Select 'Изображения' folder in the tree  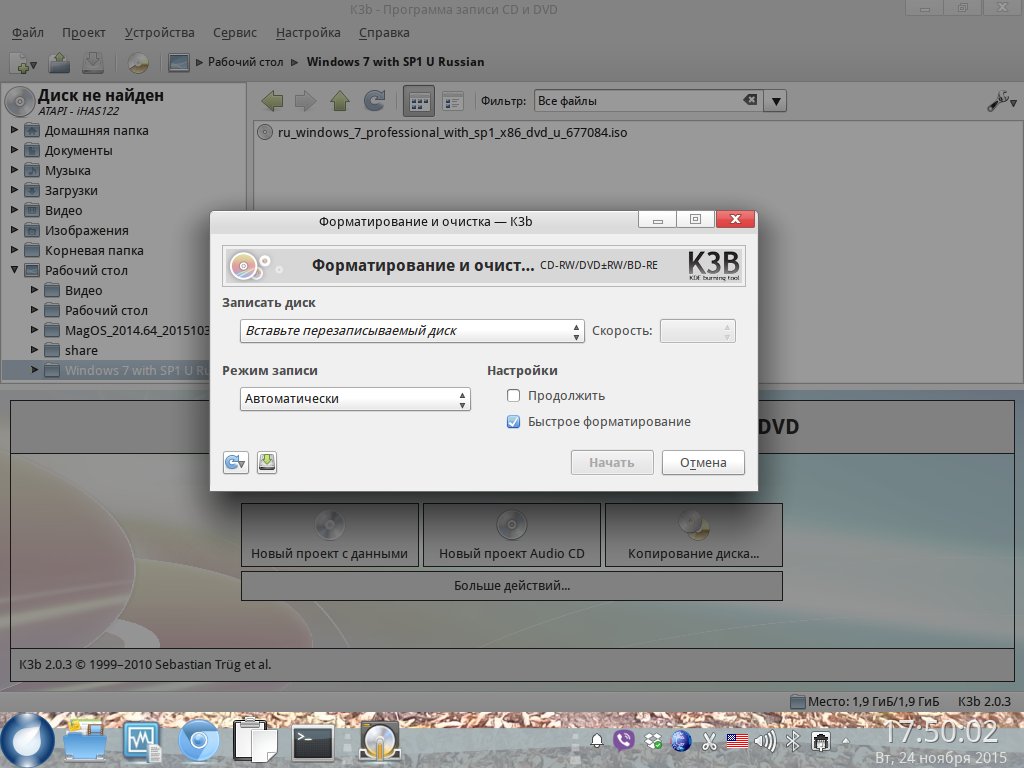[86, 231]
